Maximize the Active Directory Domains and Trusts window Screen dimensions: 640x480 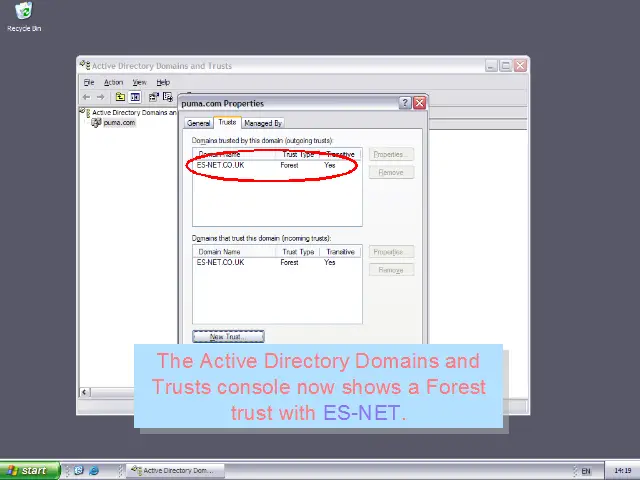pyautogui.click(x=506, y=66)
